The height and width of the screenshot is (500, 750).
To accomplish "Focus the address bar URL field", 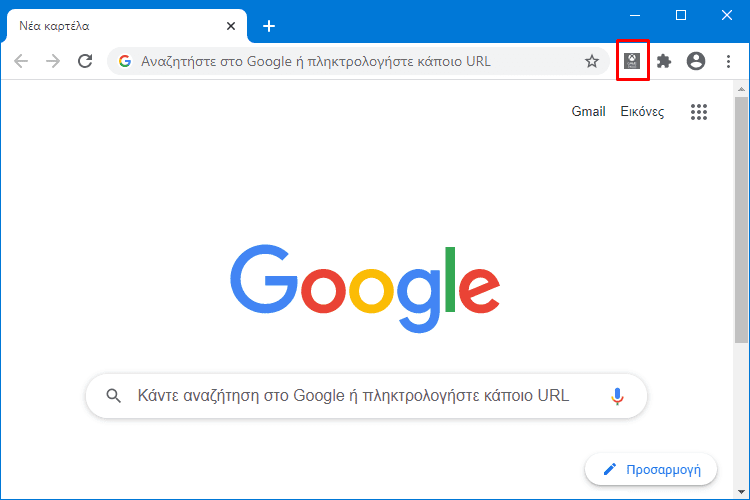I will tap(359, 61).
